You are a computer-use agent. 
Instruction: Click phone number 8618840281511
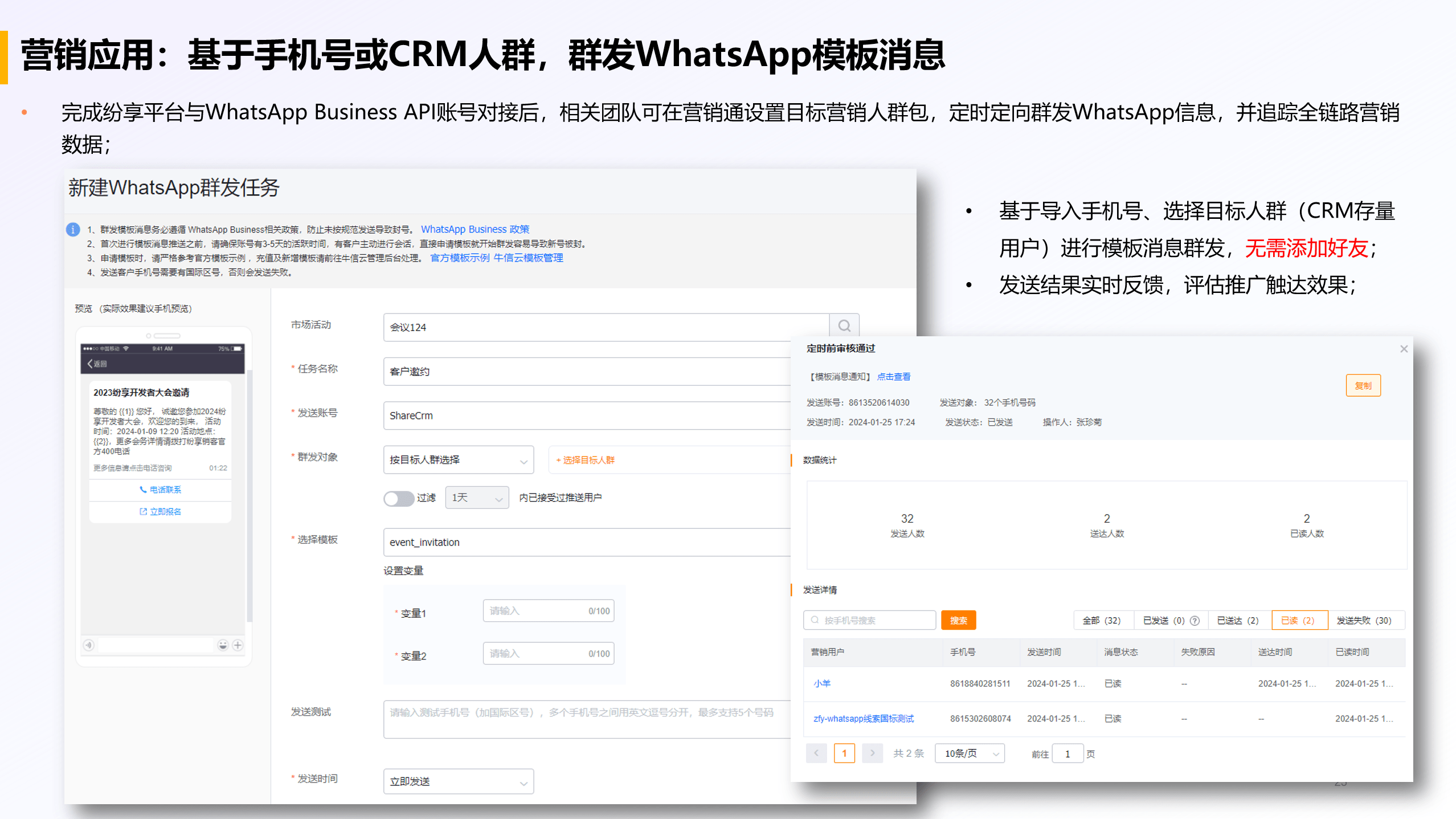pyautogui.click(x=980, y=683)
